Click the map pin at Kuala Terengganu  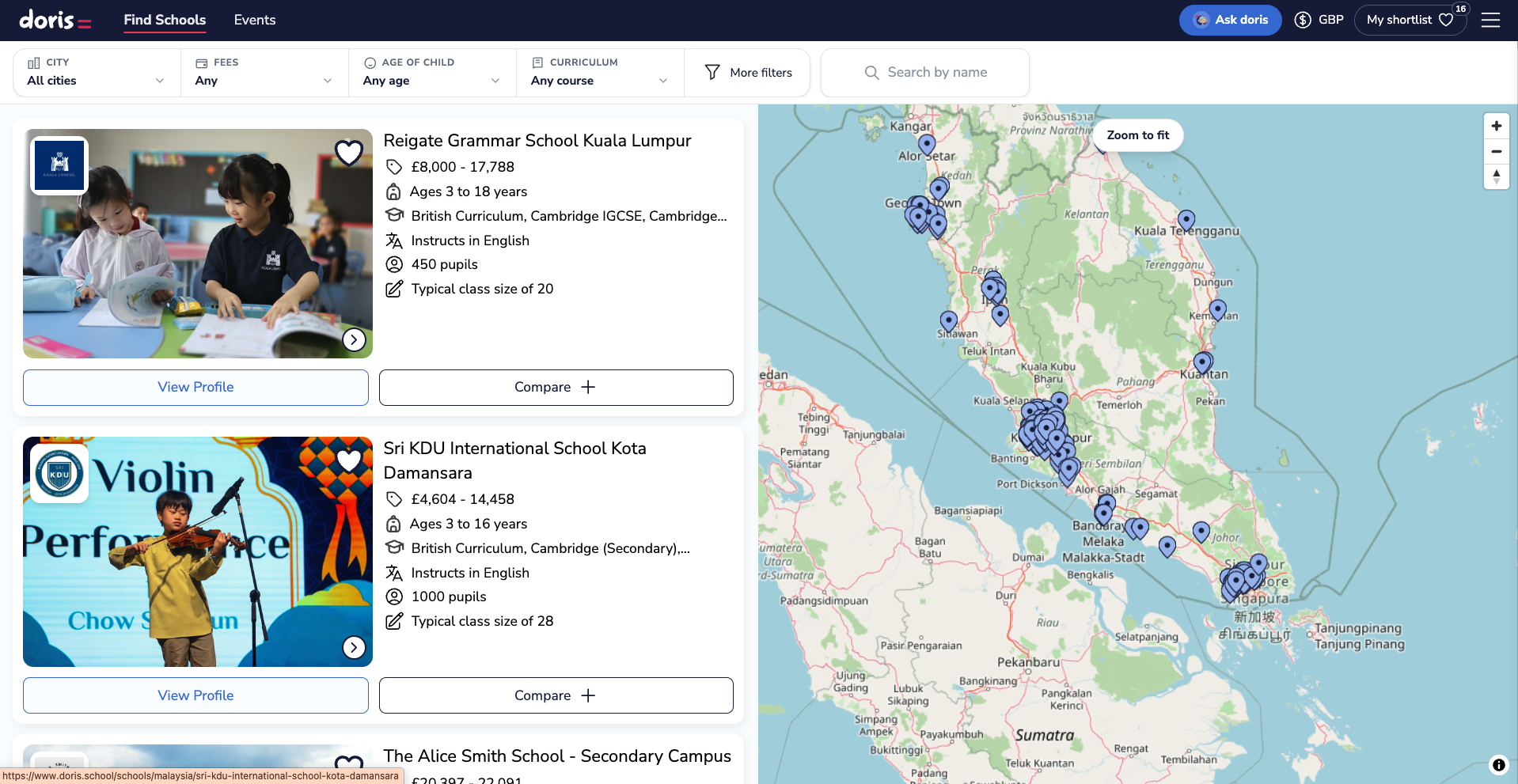coord(1186,219)
